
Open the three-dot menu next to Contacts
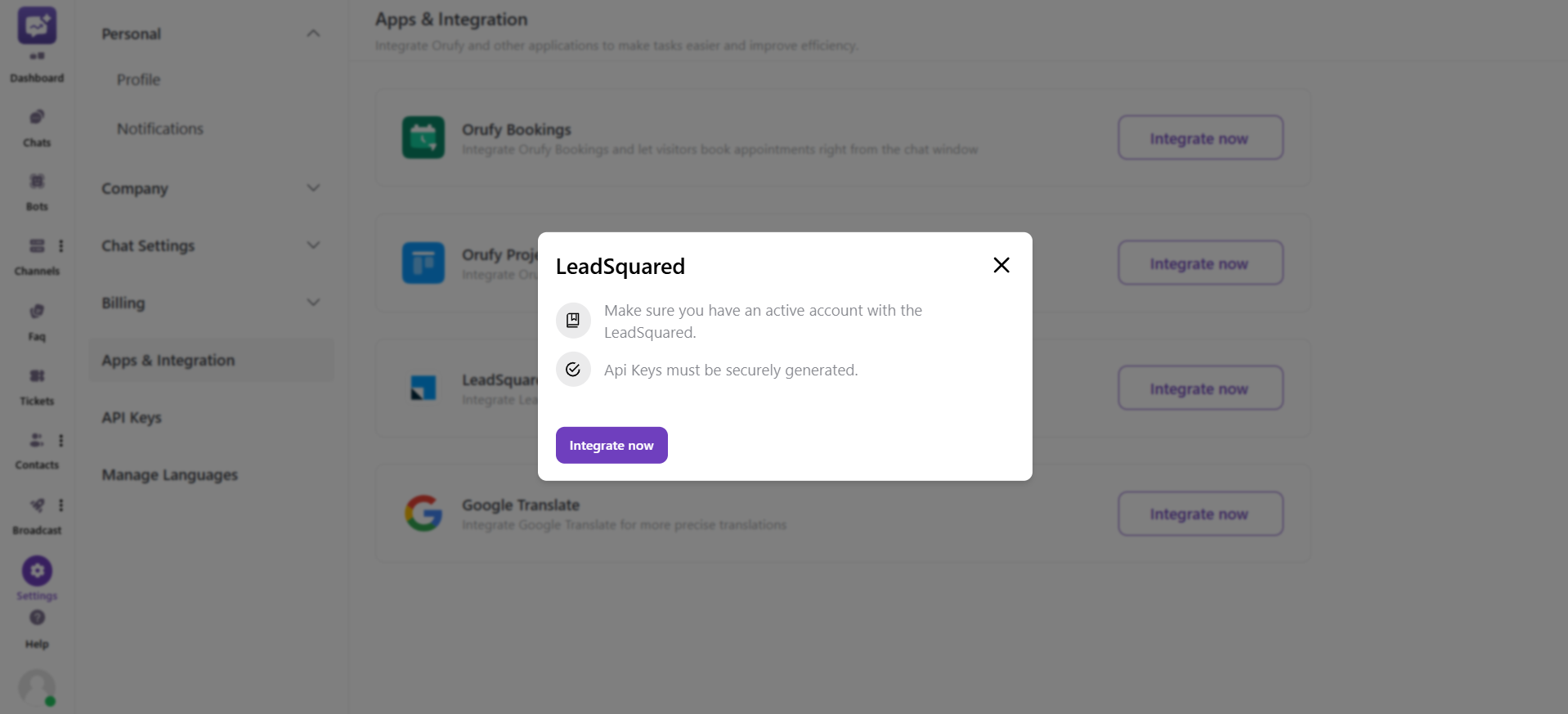(x=61, y=440)
